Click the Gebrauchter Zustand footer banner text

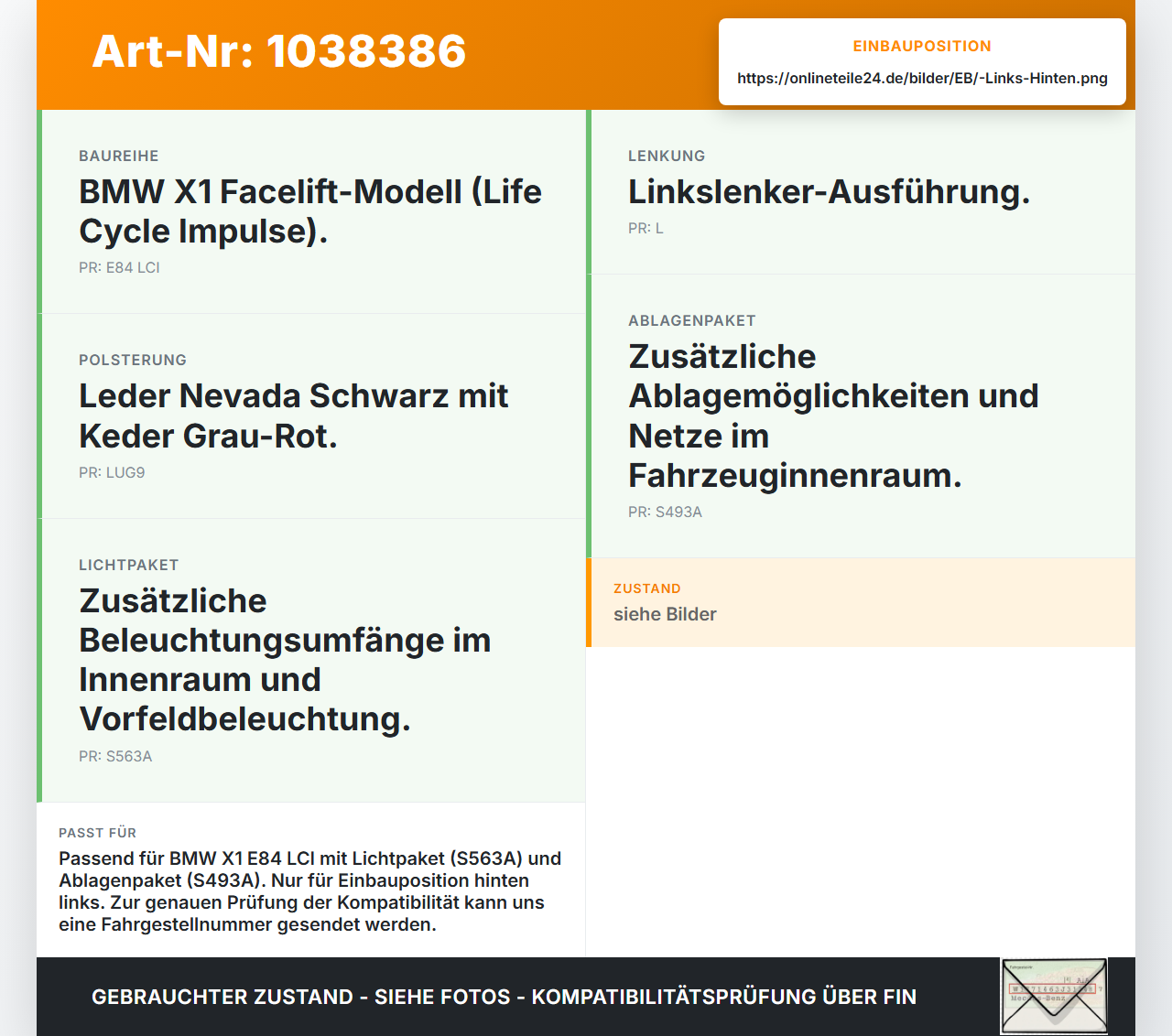tap(504, 997)
